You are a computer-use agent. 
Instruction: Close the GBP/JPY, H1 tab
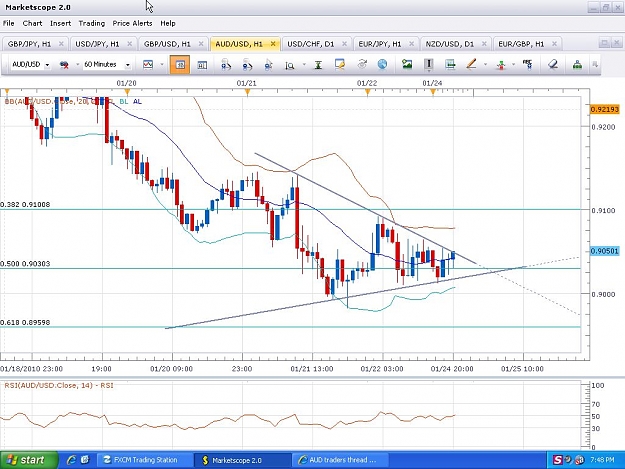[61, 44]
